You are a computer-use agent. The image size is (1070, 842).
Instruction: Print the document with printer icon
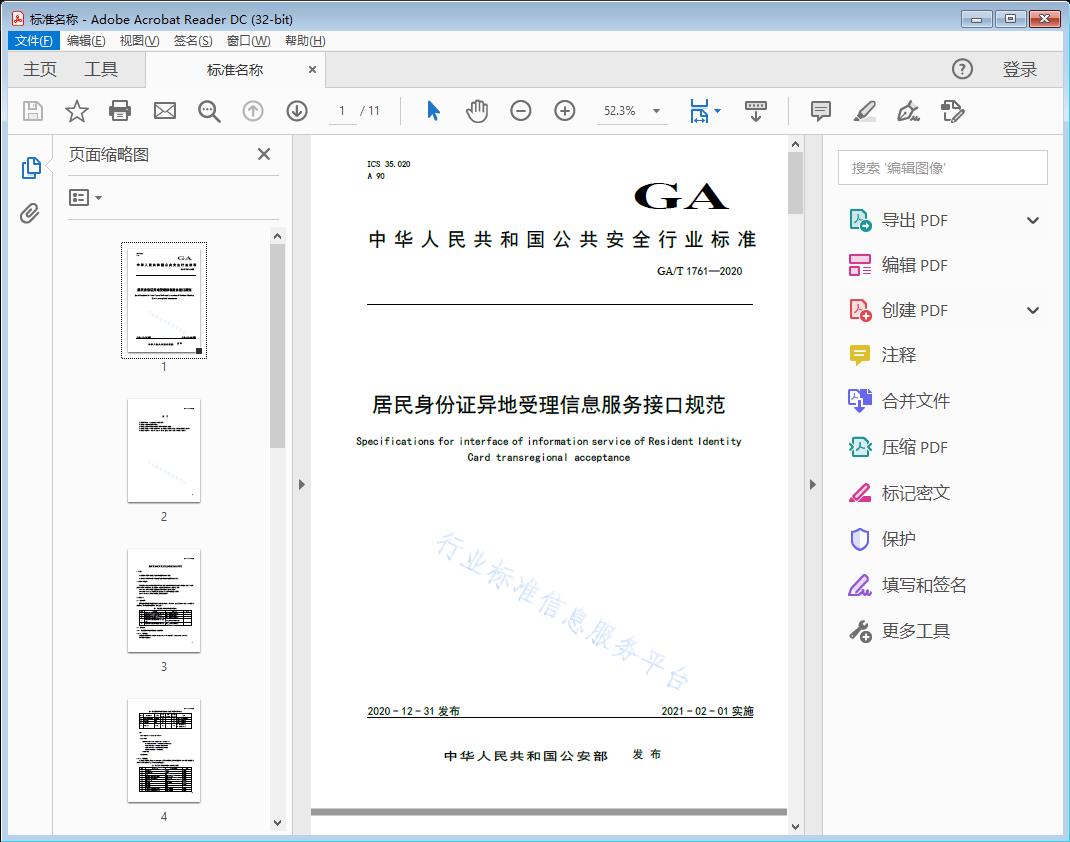click(x=120, y=111)
